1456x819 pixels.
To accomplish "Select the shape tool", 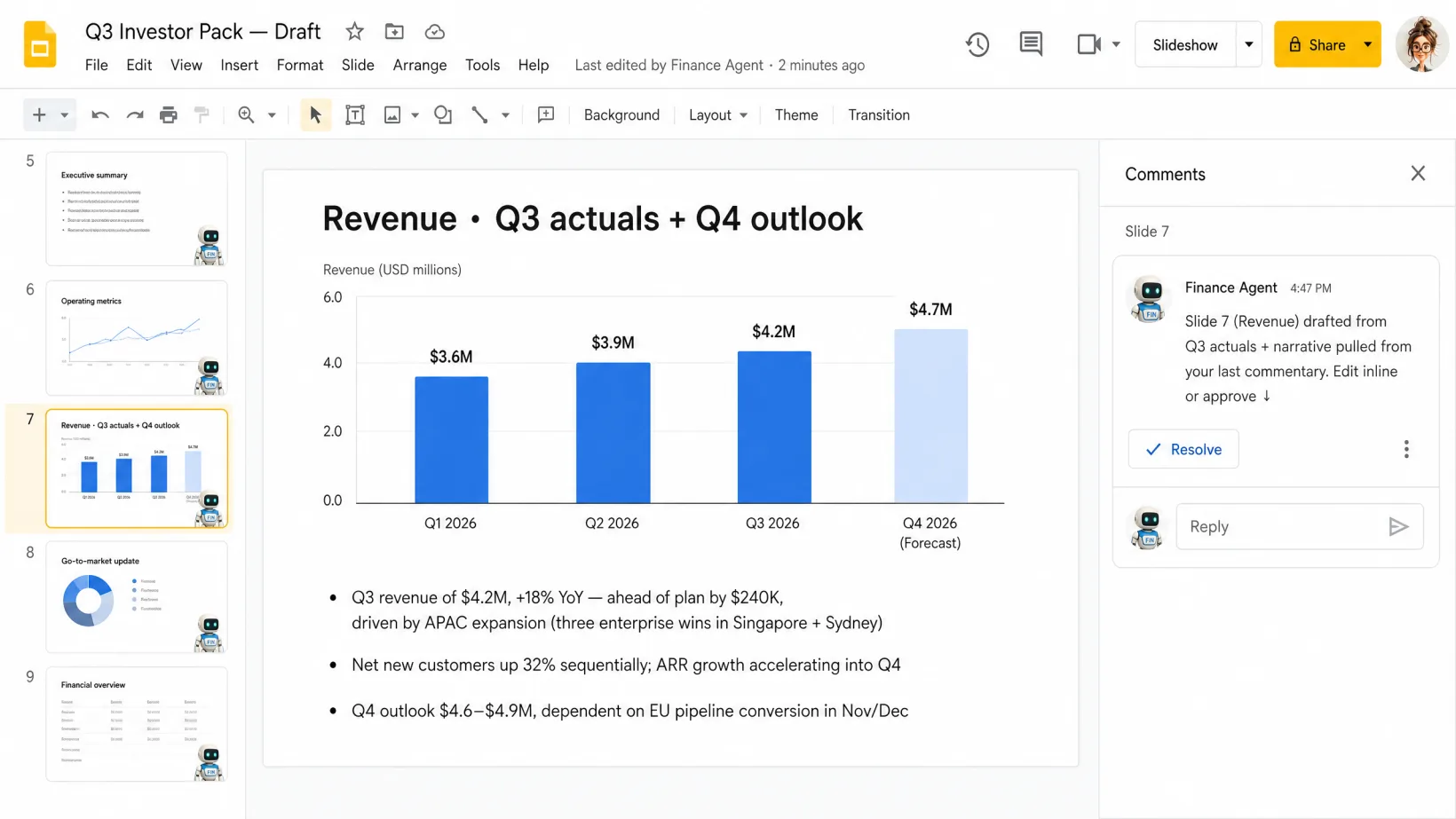I will tap(443, 114).
